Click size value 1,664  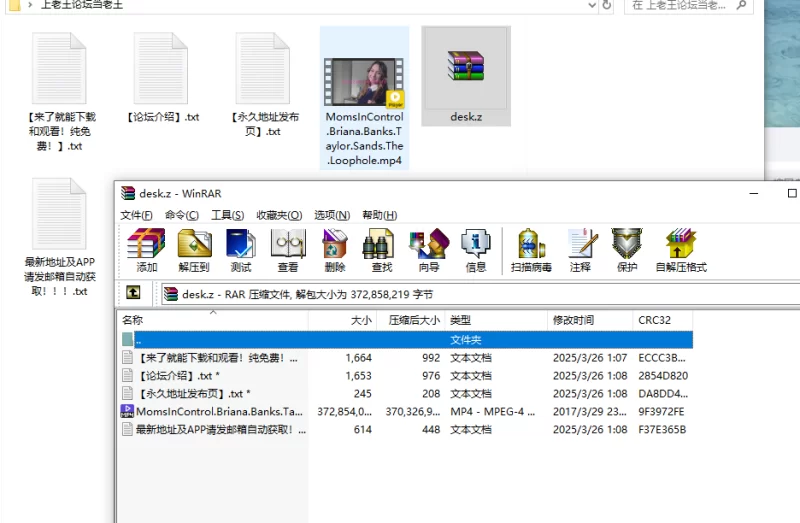pyautogui.click(x=358, y=358)
